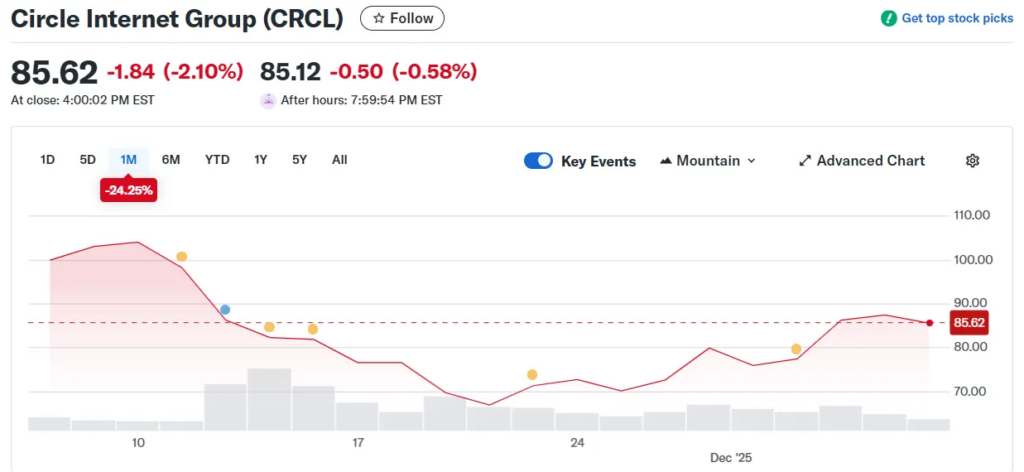Select the YTD range tab

click(x=217, y=160)
